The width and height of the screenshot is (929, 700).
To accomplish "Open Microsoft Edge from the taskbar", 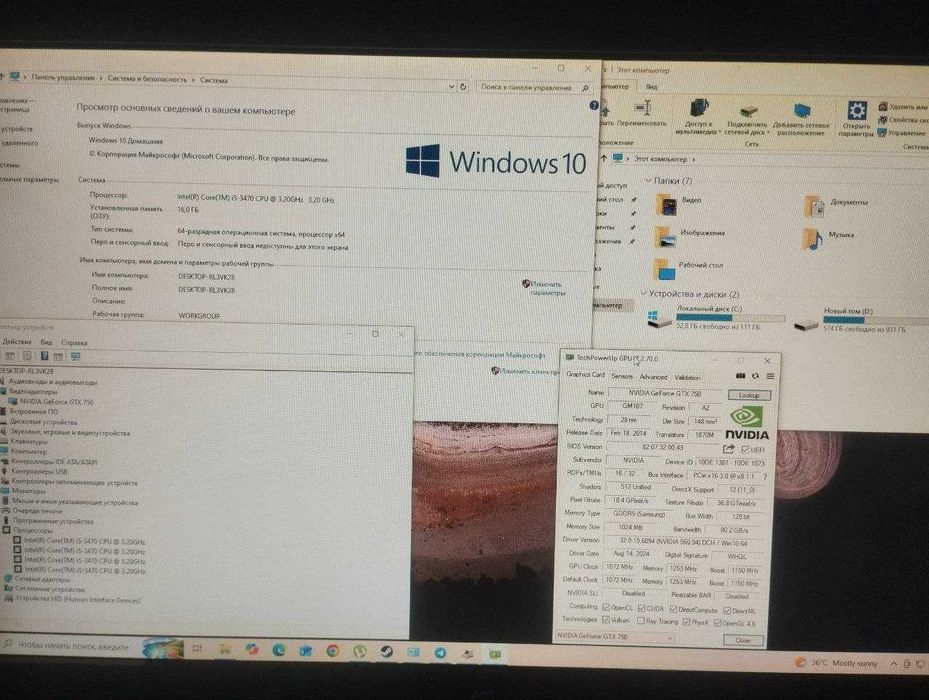I will tap(278, 650).
